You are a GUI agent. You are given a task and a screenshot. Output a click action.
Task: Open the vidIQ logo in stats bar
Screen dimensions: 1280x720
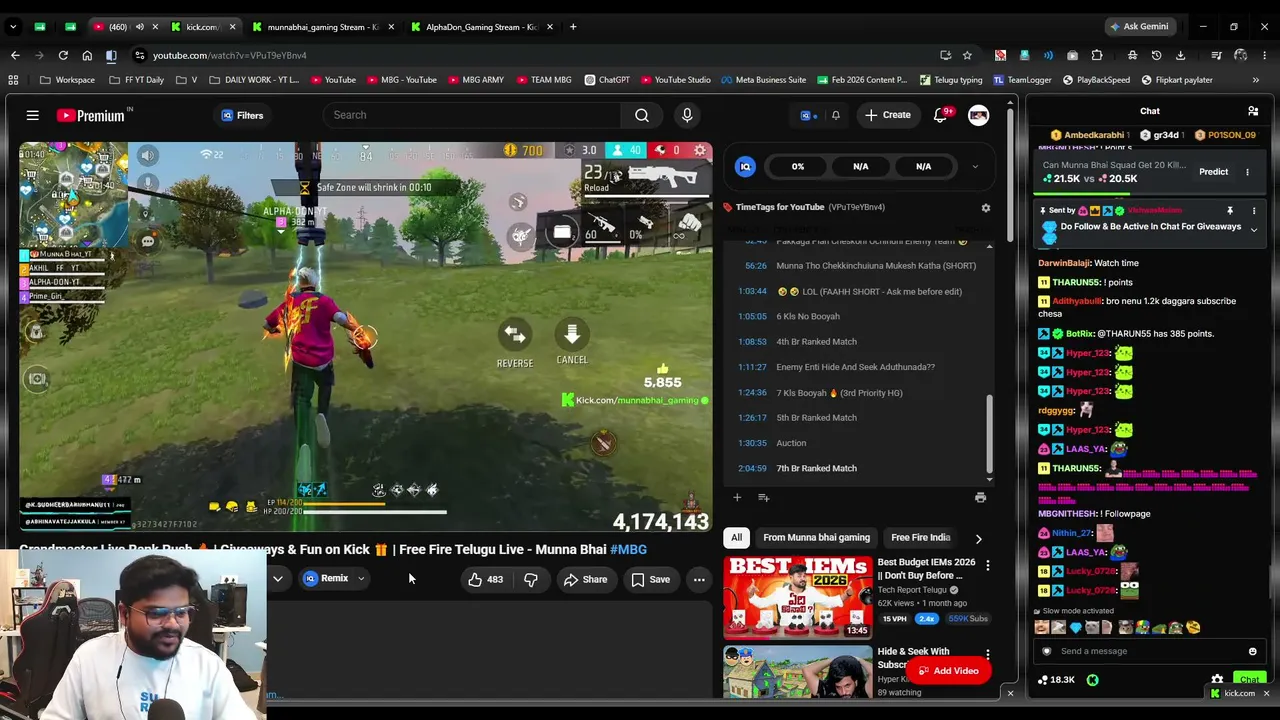click(x=744, y=167)
